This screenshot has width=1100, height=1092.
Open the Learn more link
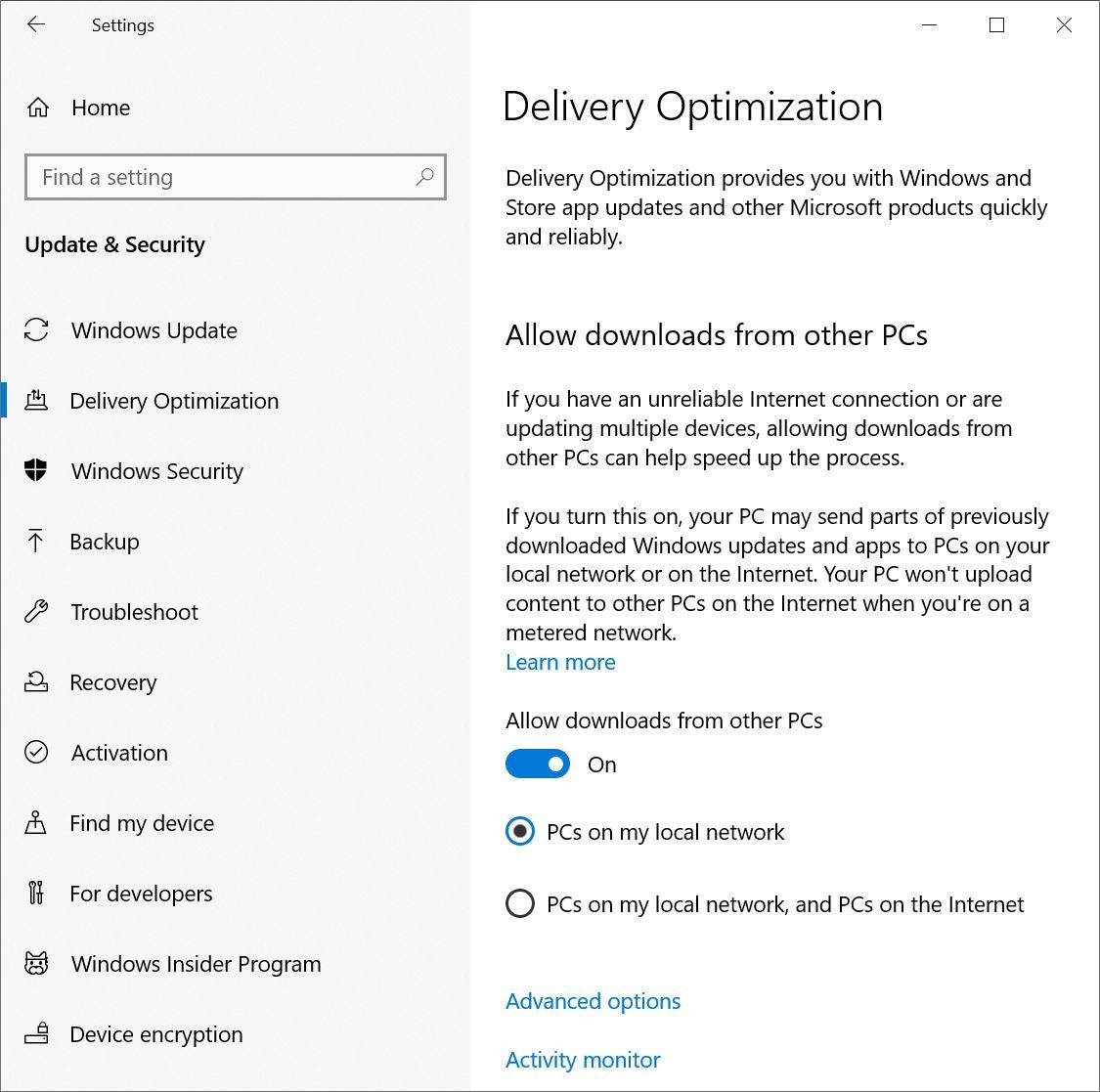560,662
